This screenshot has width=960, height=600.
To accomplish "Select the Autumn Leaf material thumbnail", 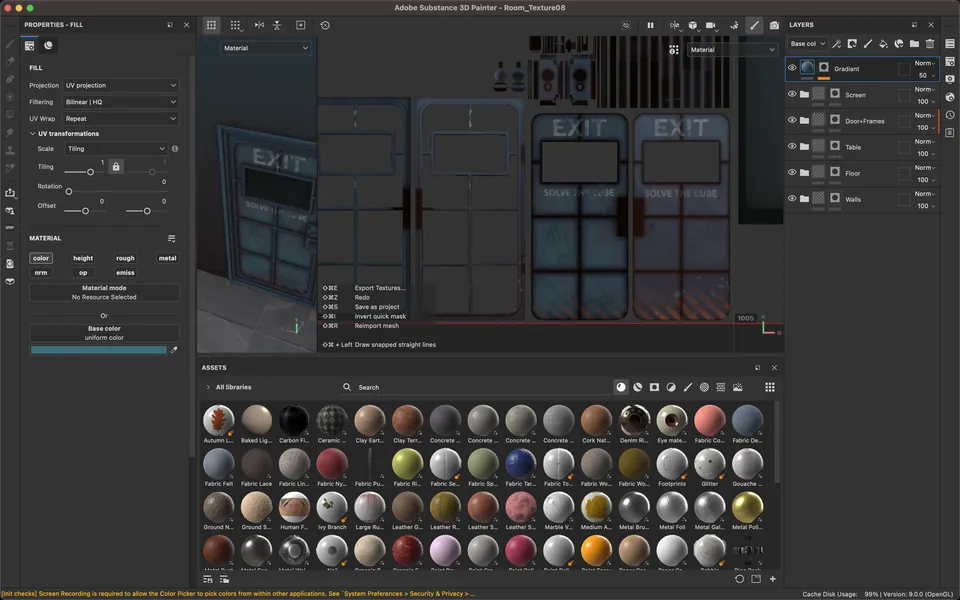I will pos(219,420).
